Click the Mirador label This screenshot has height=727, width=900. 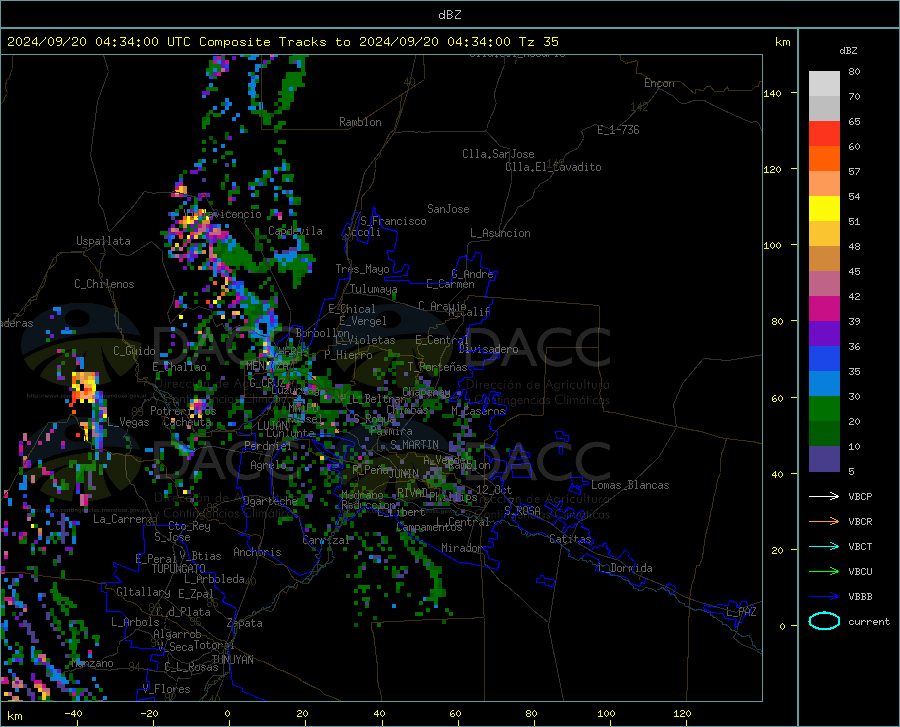point(462,548)
